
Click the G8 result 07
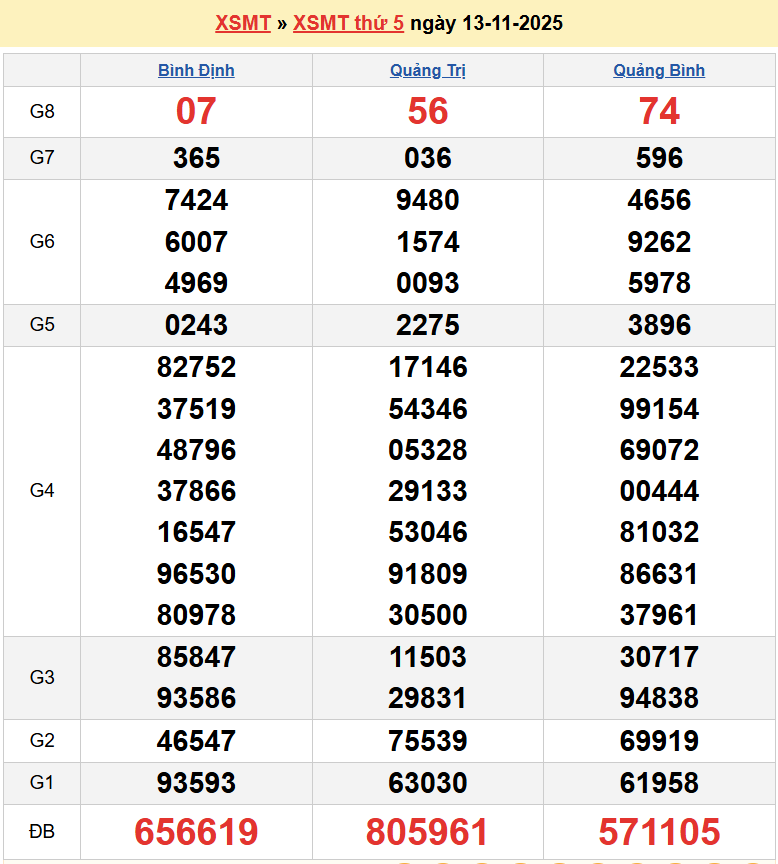[x=196, y=112]
